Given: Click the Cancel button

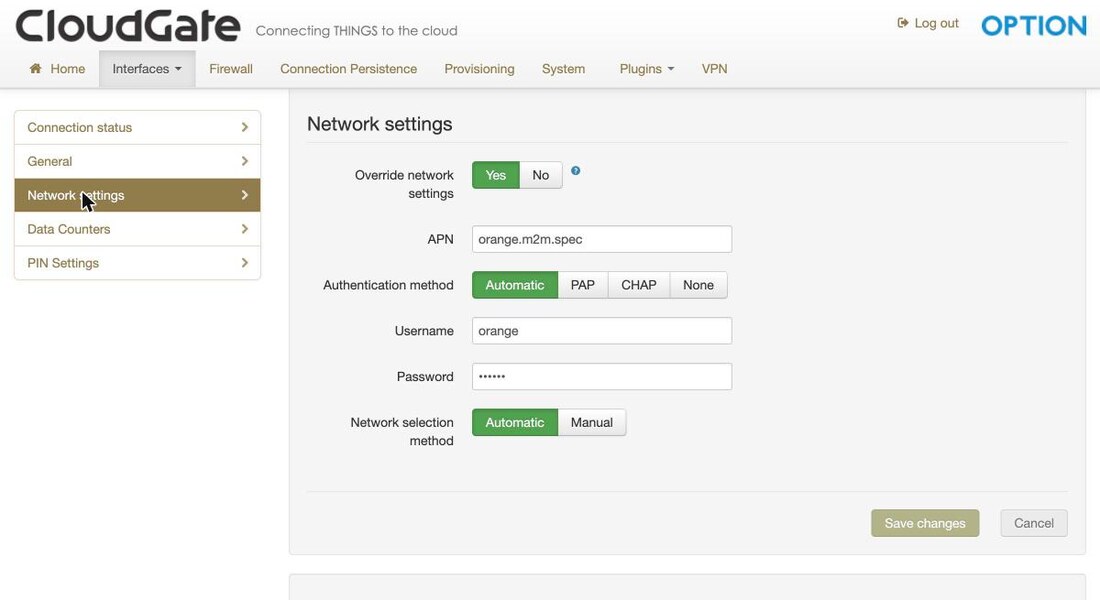Looking at the screenshot, I should pyautogui.click(x=1033, y=523).
